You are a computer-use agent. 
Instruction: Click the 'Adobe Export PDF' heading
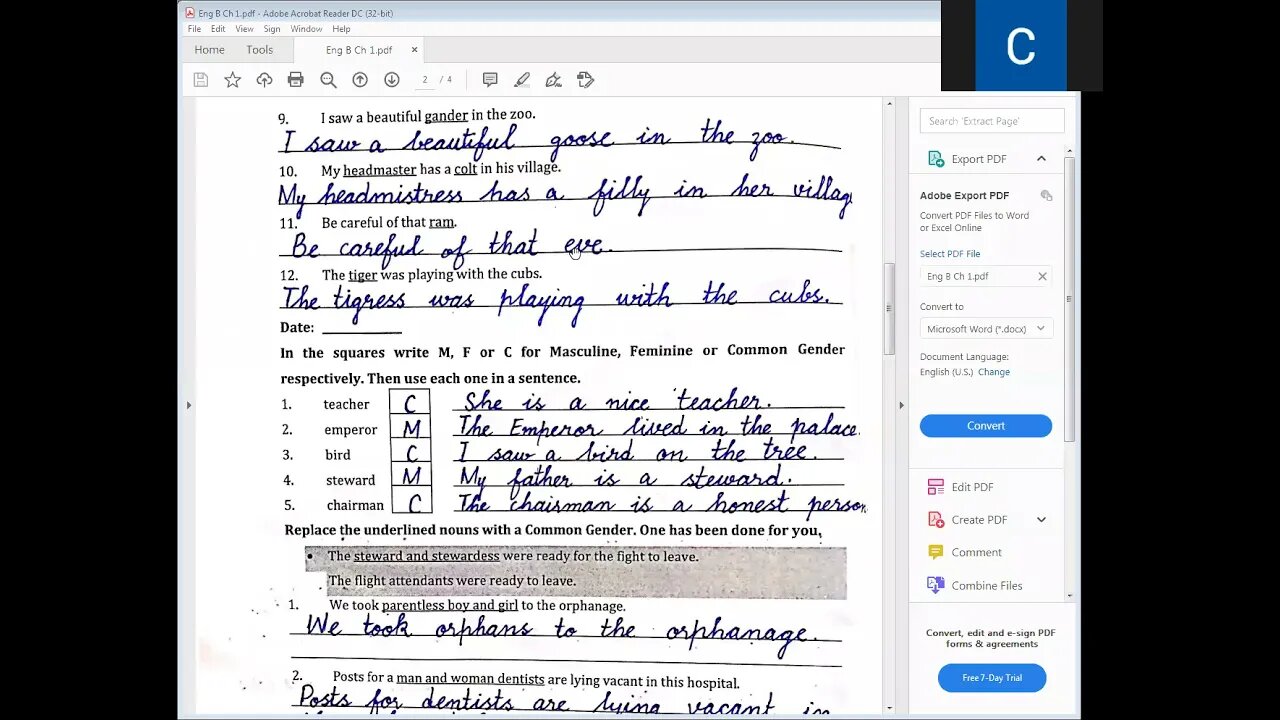964,196
